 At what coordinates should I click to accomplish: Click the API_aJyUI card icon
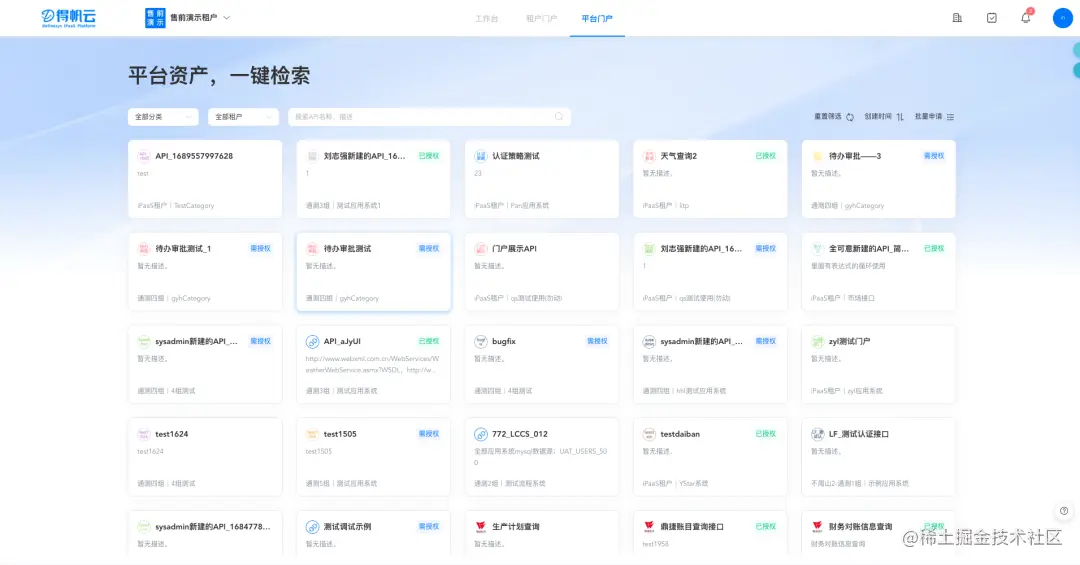pyautogui.click(x=312, y=342)
